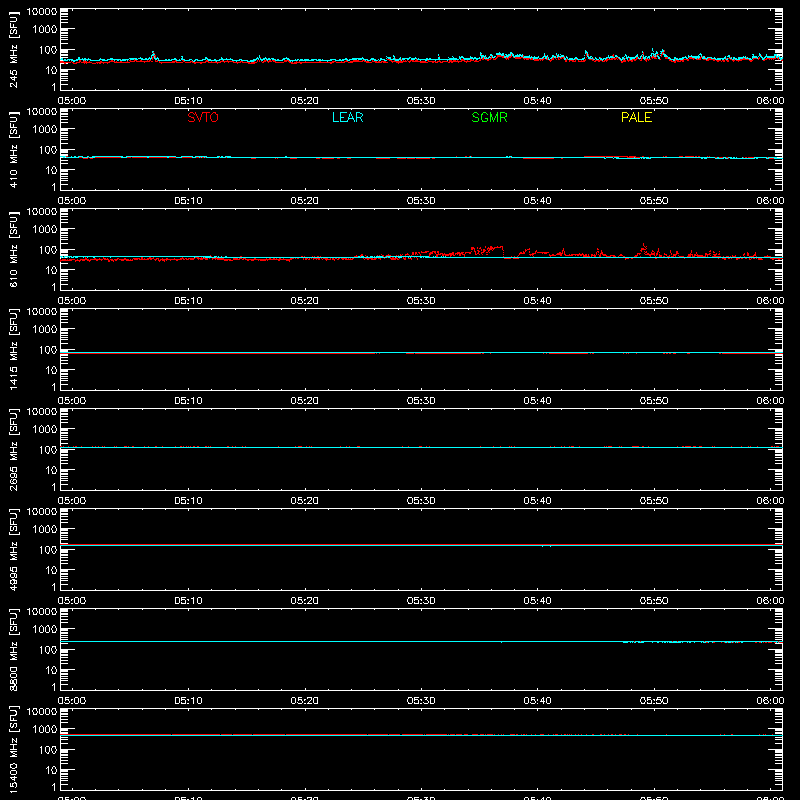The image size is (800, 800).
Task: Click 06:00 time label of 2695 MHz plot
Action: pos(770,501)
